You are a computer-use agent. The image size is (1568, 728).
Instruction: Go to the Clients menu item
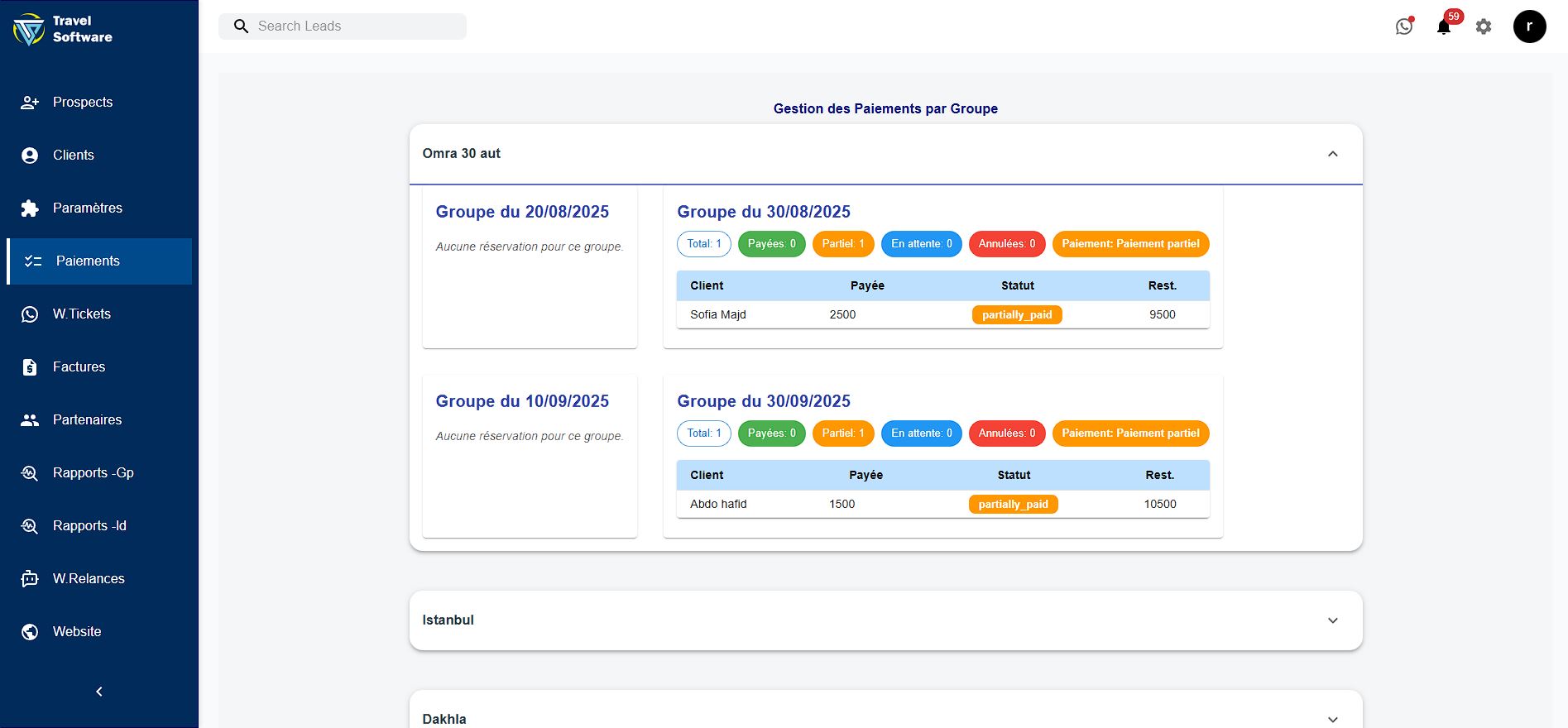coord(74,156)
